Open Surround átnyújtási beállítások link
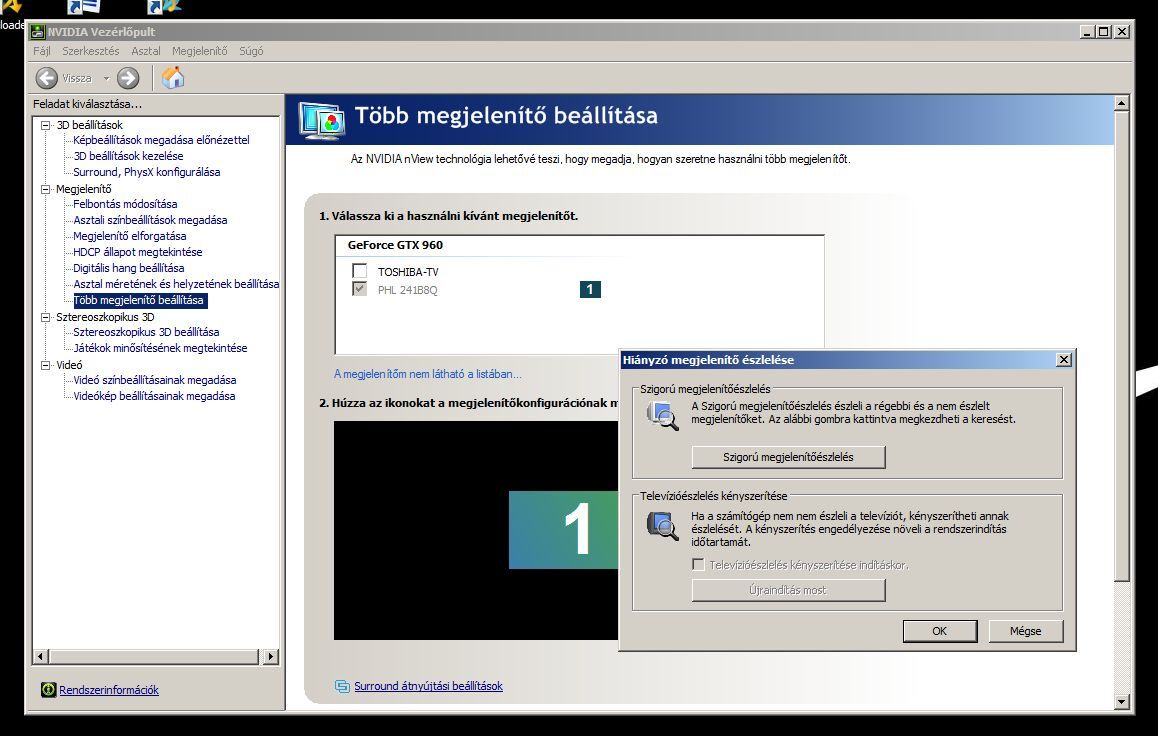1158x736 pixels. [x=428, y=686]
